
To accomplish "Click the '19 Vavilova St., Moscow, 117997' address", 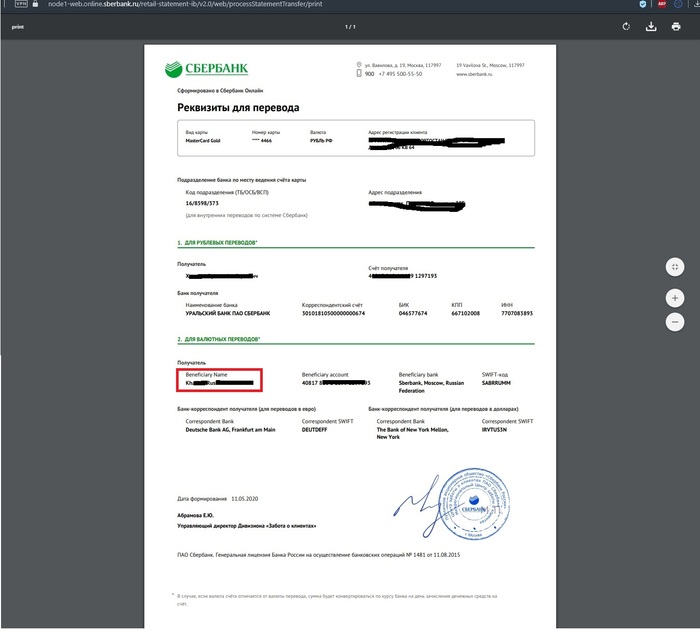I will click(490, 65).
